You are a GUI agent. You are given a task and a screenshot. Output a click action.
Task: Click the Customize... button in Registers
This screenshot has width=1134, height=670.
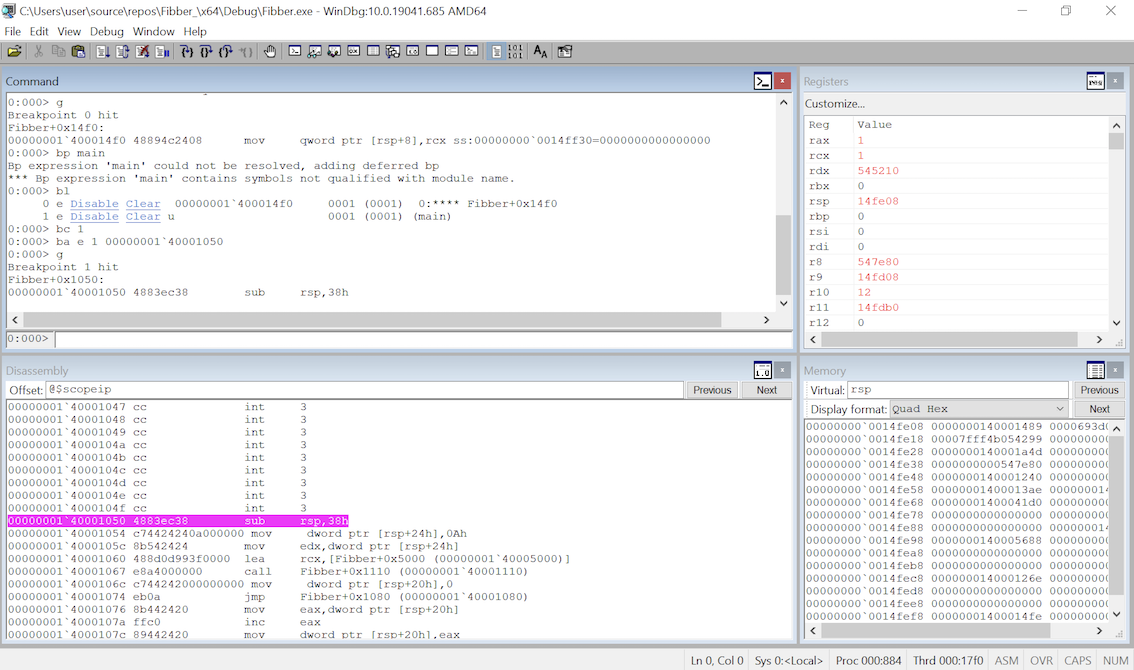point(835,103)
